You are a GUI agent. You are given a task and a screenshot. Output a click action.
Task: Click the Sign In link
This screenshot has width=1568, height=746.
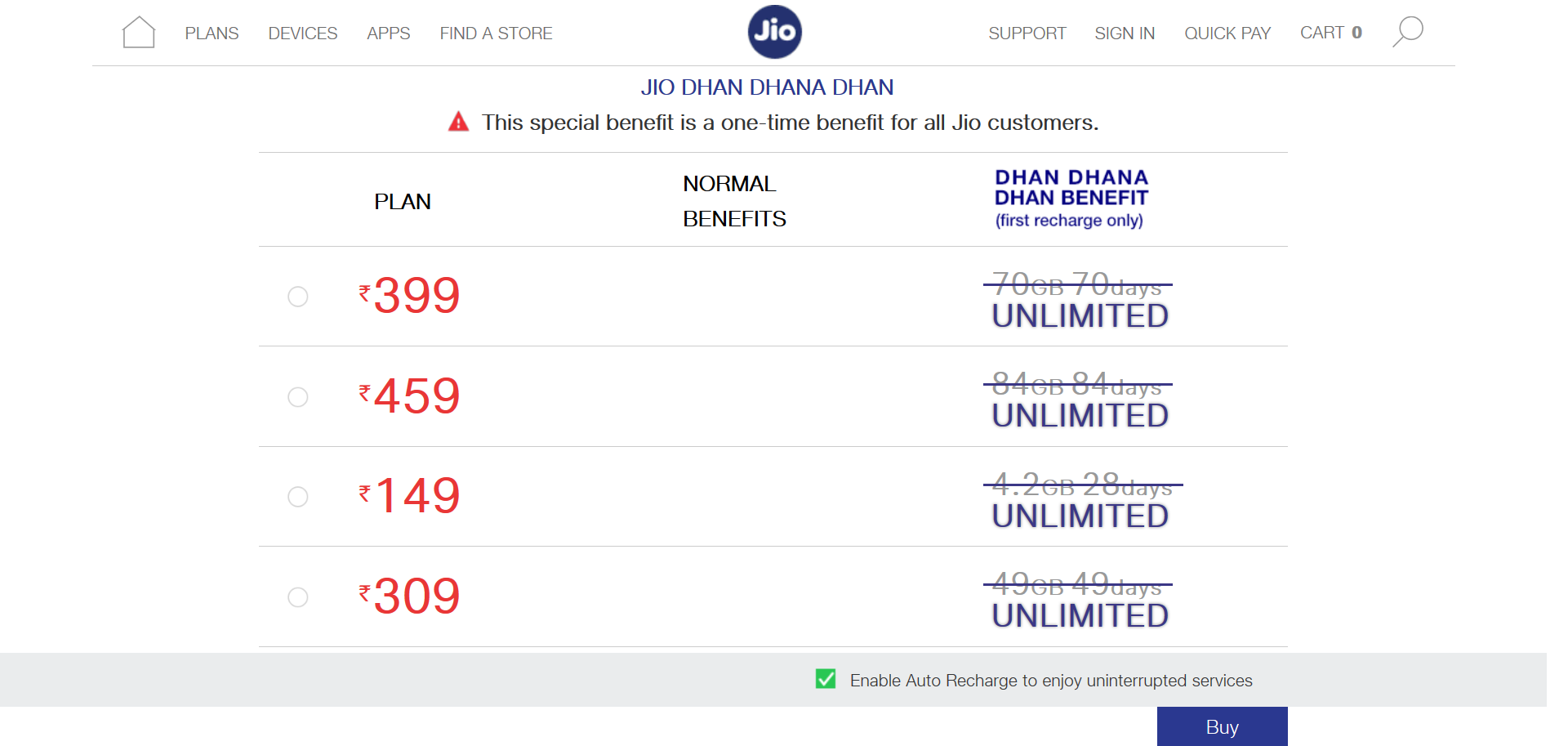tap(1125, 34)
